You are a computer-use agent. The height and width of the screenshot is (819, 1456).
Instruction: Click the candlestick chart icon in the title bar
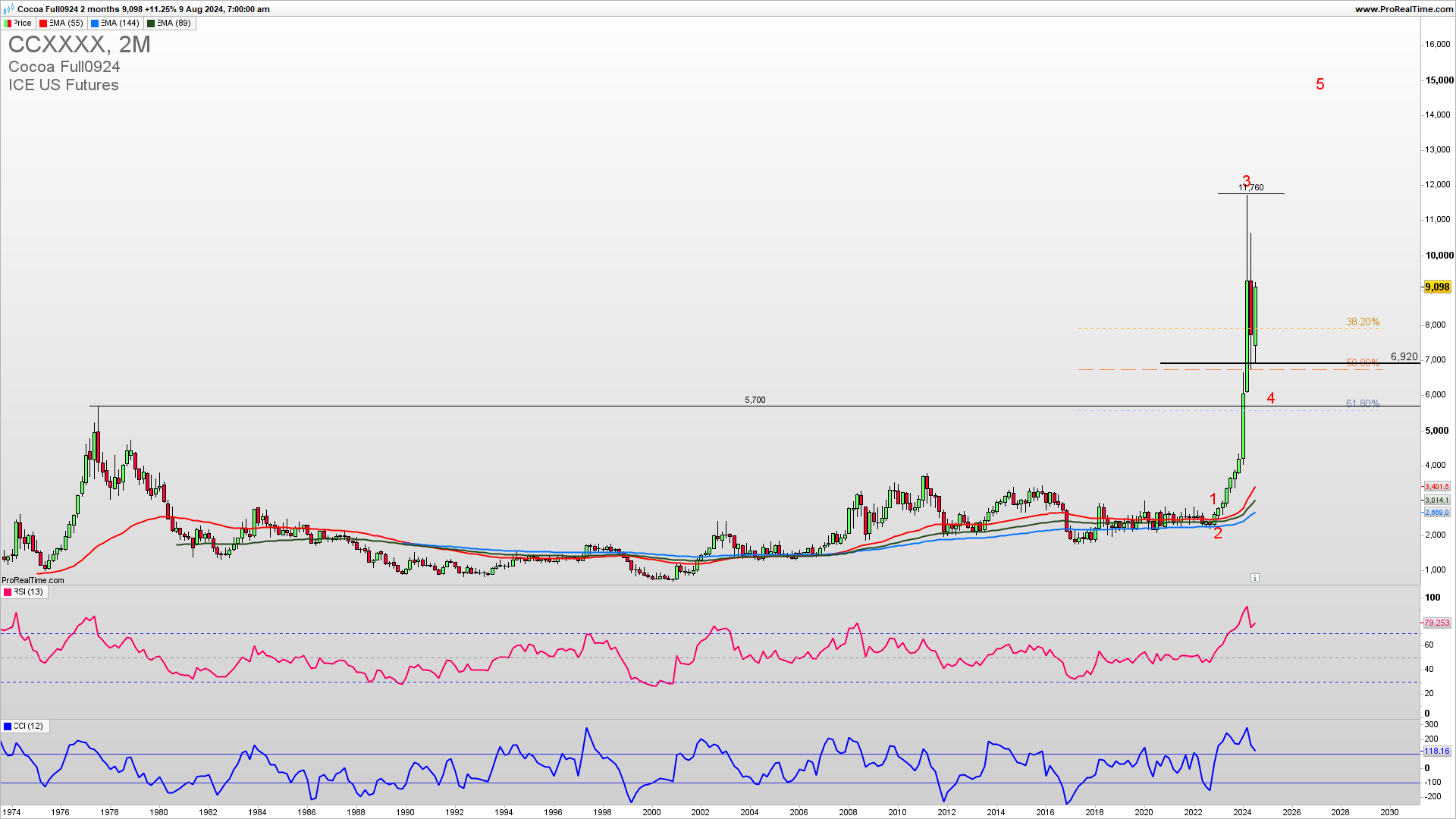[x=8, y=9]
